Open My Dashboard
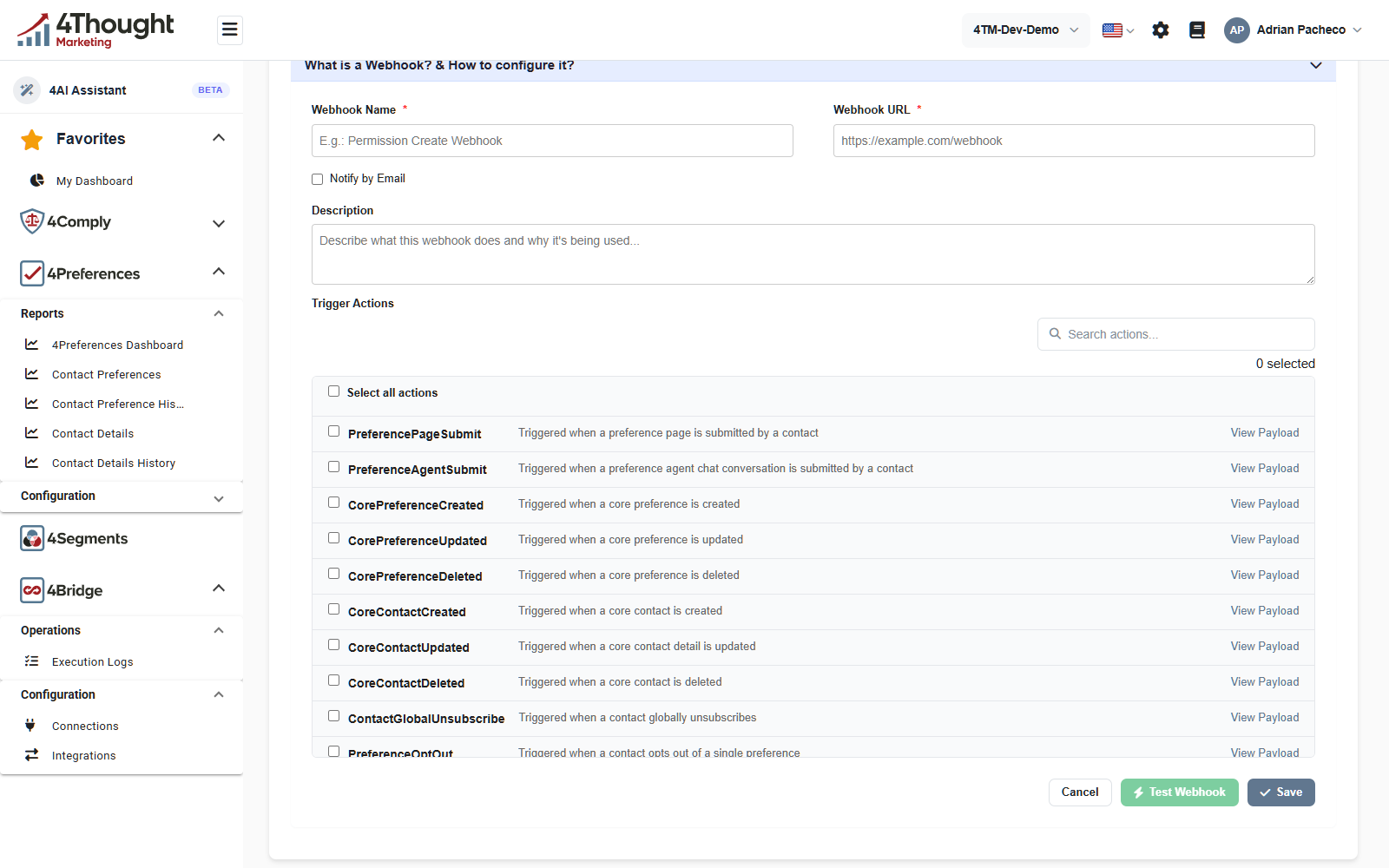1389x868 pixels. coord(95,181)
